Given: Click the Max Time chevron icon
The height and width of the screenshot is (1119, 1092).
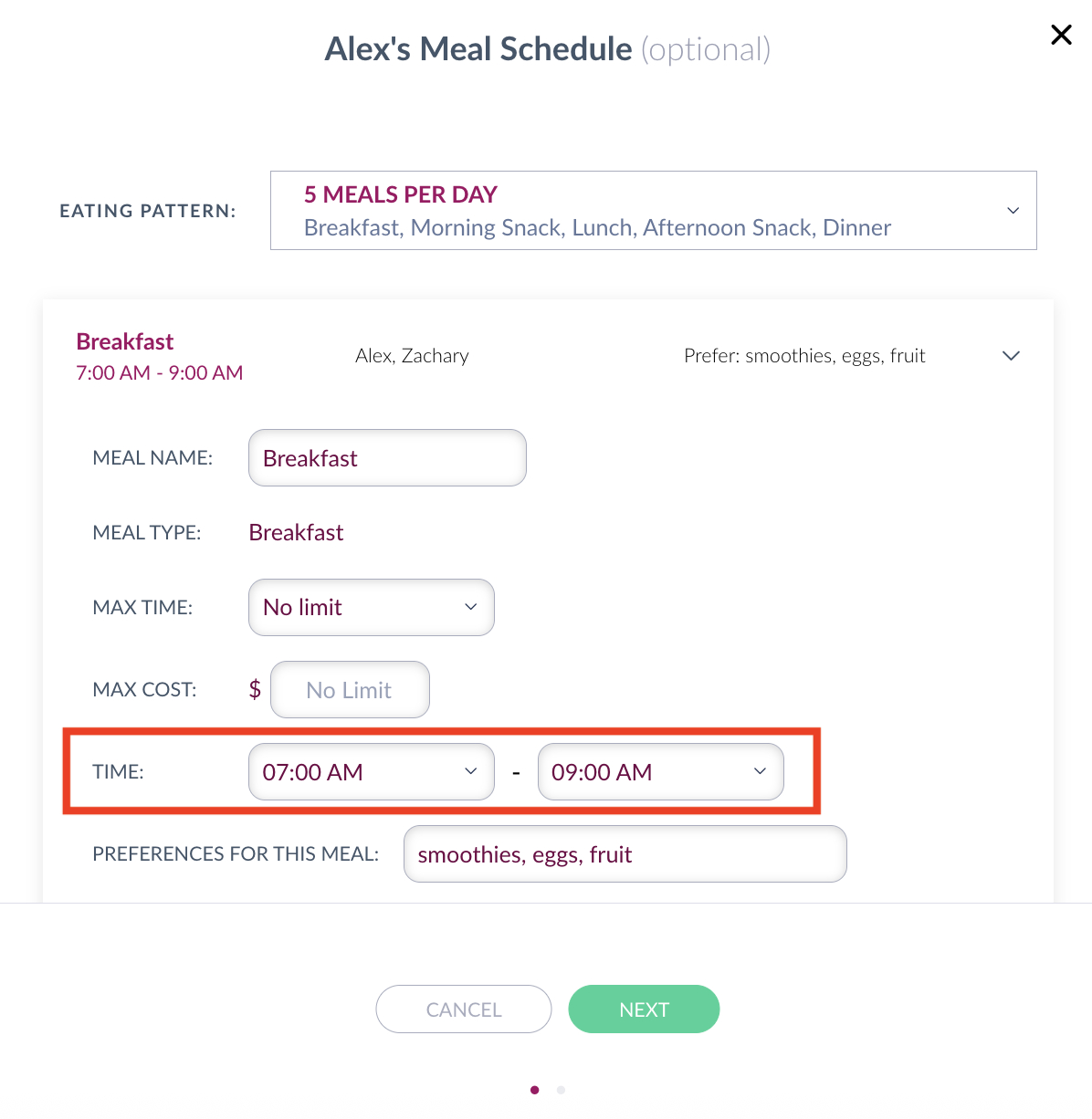Looking at the screenshot, I should click(471, 607).
